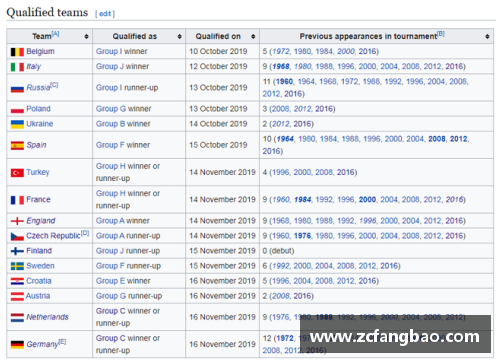Screen dimensions: 500x362
Task: Click the Ukraine flag icon
Action: click(x=17, y=124)
